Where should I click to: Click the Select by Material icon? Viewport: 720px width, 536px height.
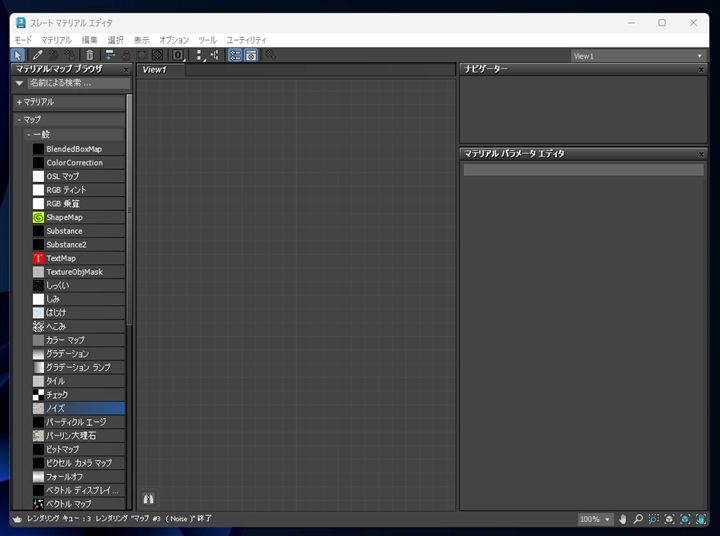[270, 56]
